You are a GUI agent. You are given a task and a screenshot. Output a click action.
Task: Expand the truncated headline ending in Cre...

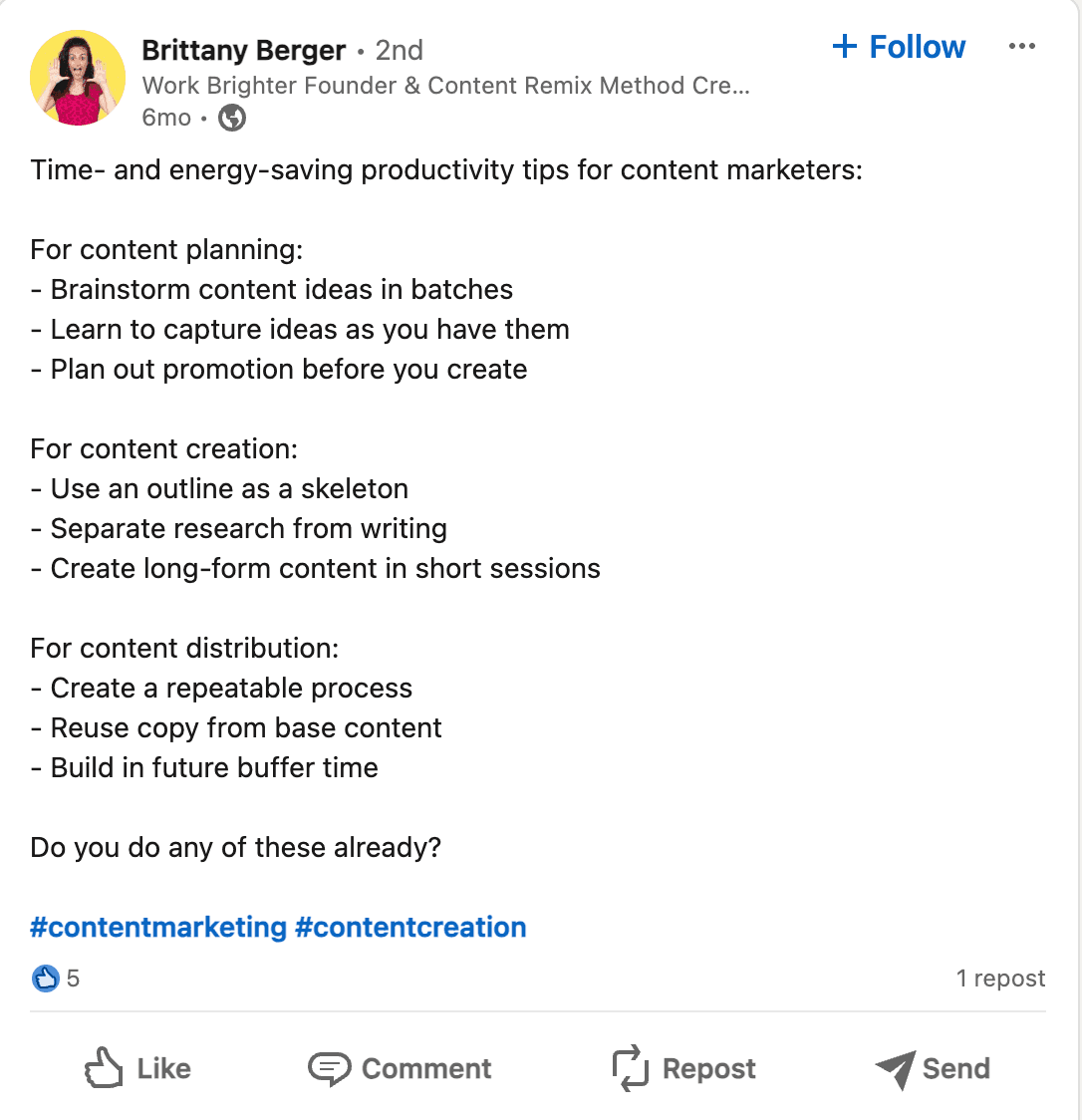442,86
